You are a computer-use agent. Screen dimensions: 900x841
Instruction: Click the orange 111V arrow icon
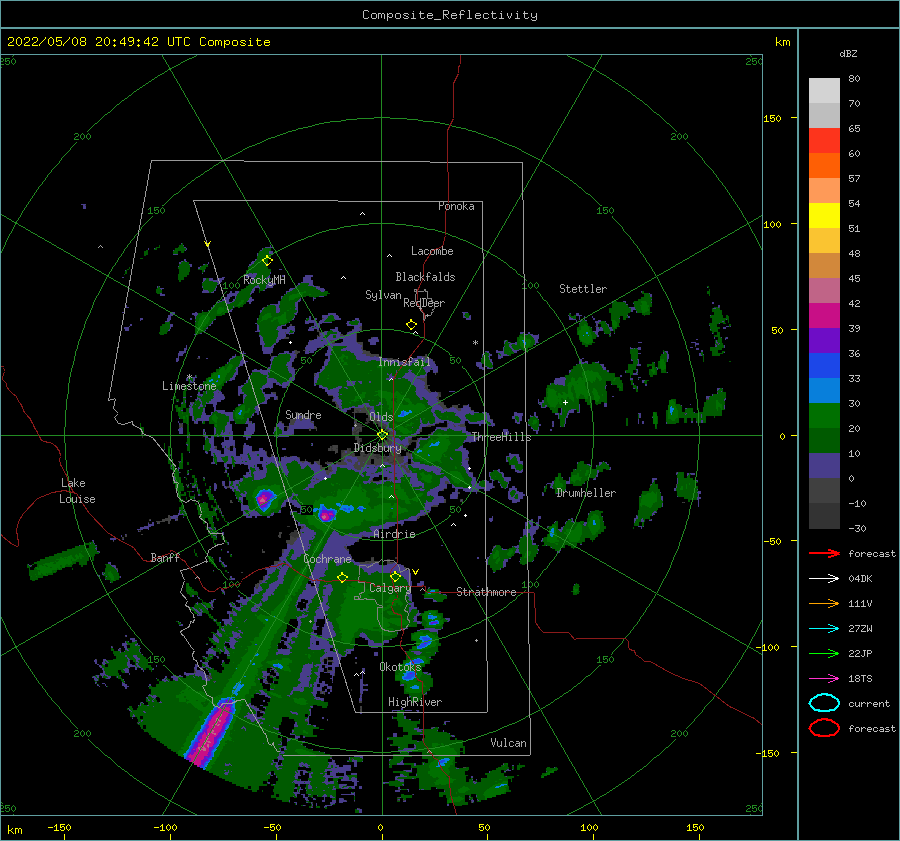pos(824,603)
